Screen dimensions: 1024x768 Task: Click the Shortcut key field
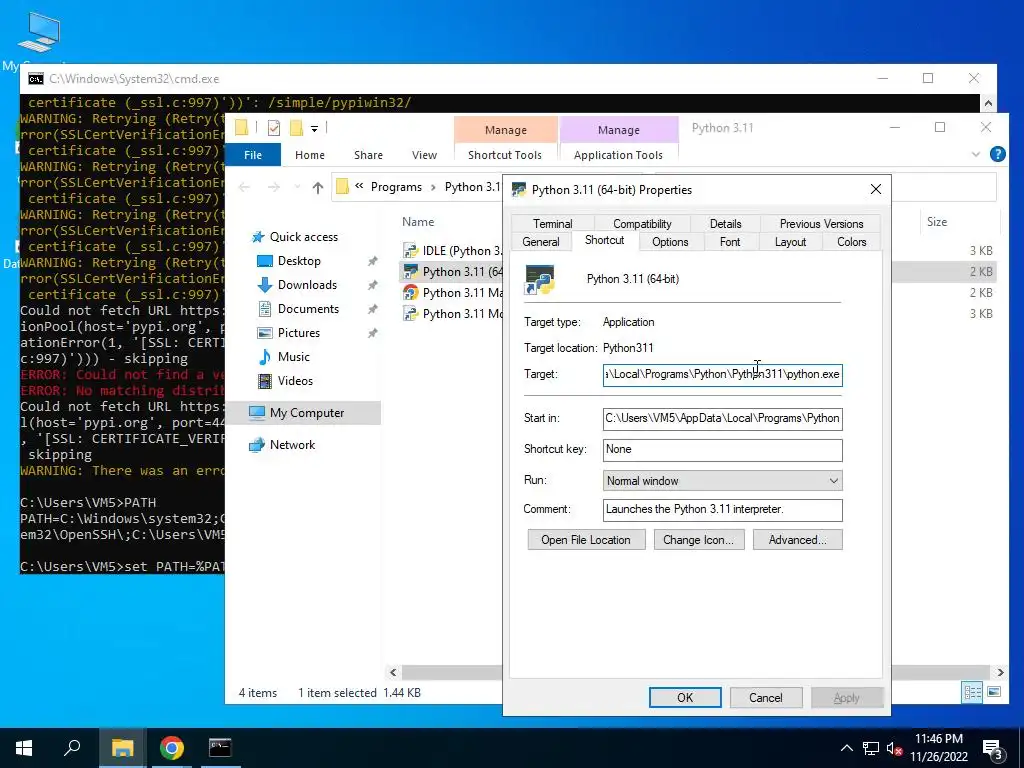point(722,449)
